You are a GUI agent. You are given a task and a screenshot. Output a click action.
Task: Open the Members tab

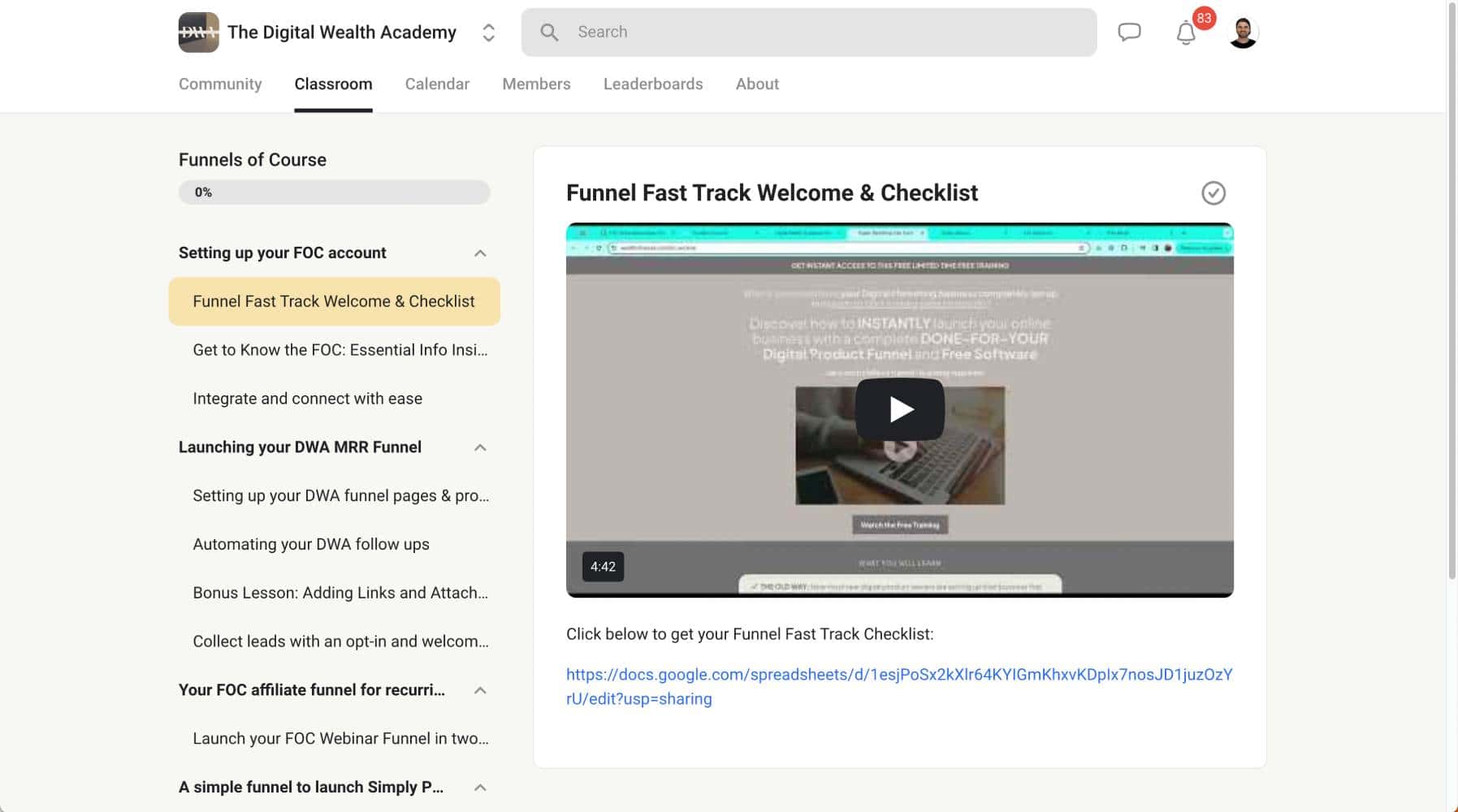[x=536, y=84]
